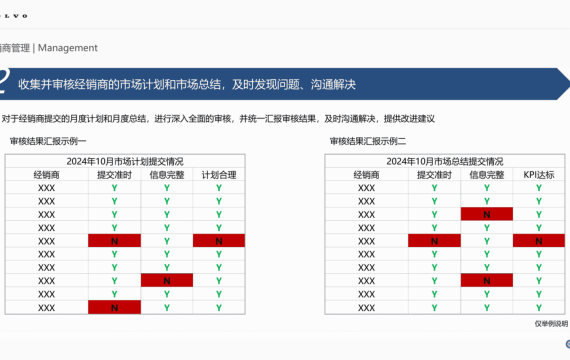The height and width of the screenshot is (360, 570).
Task: Click the 2024年10月市场总结提交情况 table title
Action: (445, 161)
